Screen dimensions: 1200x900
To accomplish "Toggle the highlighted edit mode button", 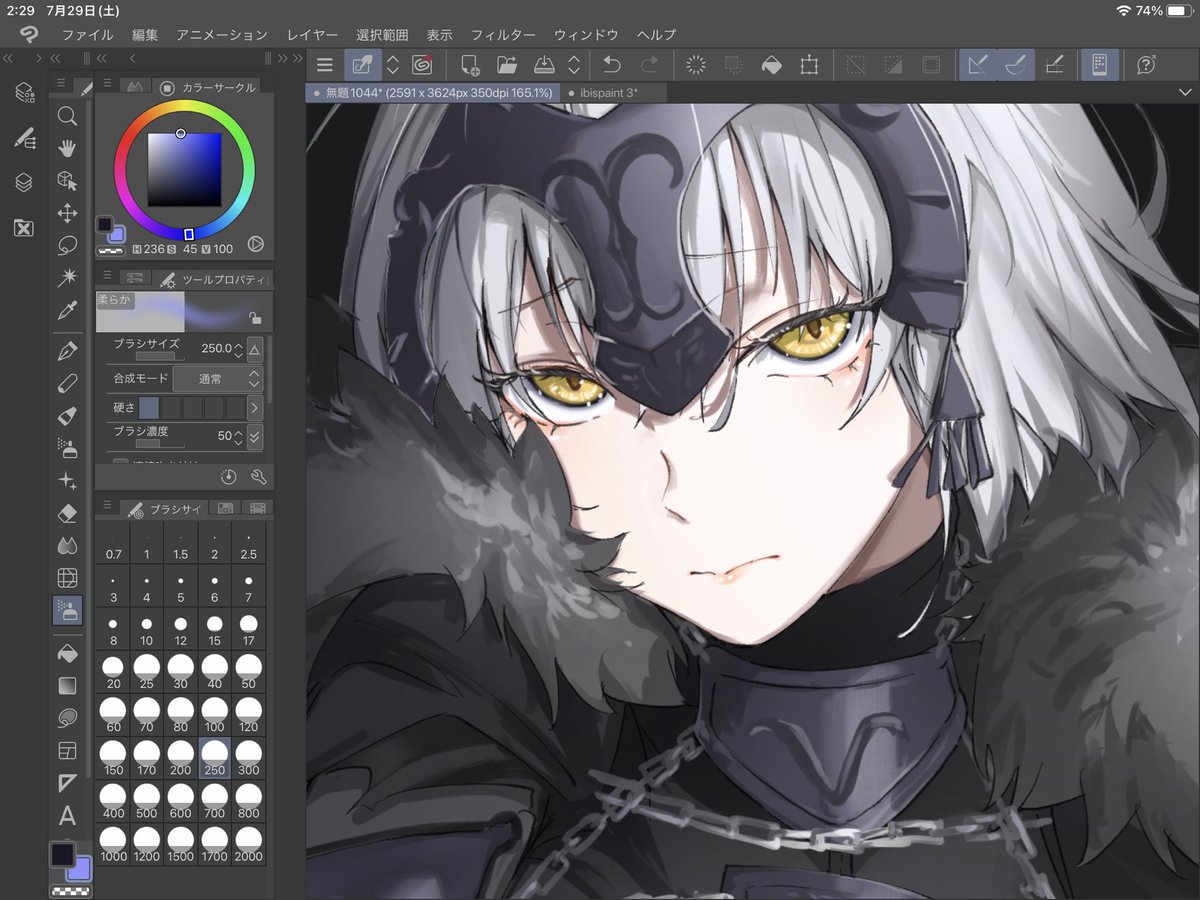I will click(x=362, y=65).
